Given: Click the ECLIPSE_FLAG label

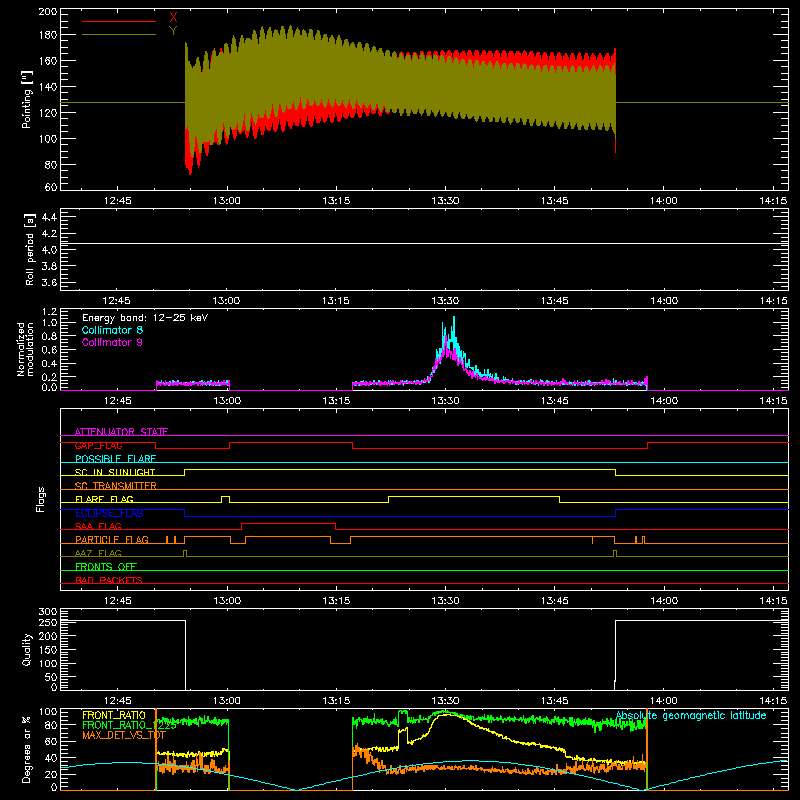Looking at the screenshot, I should coord(109,513).
